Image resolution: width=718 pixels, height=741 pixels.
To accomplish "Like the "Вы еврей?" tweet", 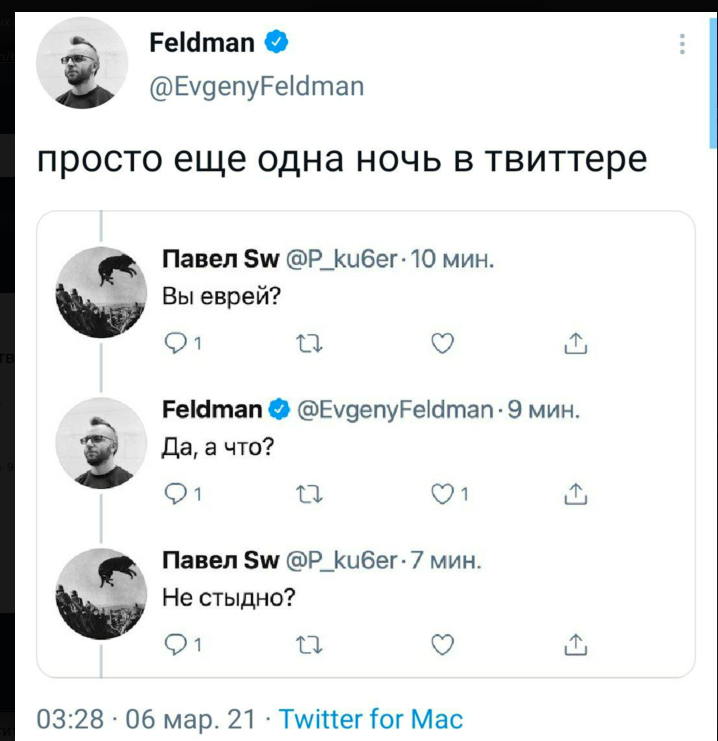I will (440, 345).
